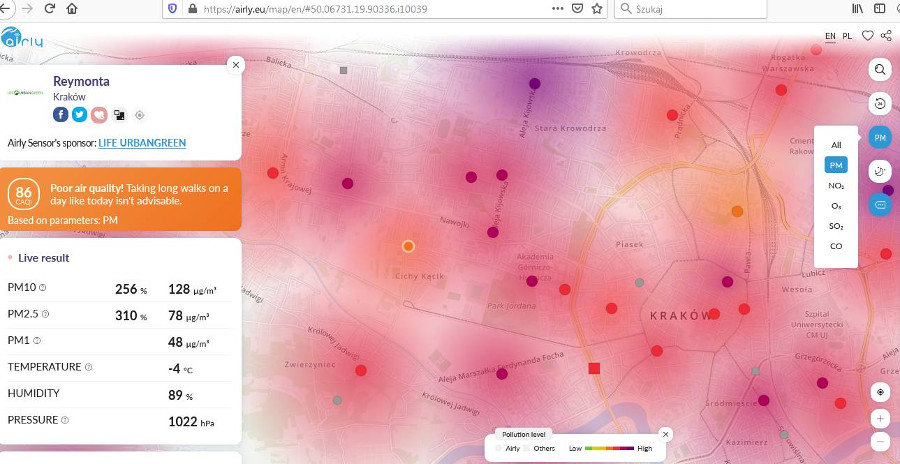Share Reymonta sensor on Facebook
This screenshot has width=900, height=464.
point(61,115)
